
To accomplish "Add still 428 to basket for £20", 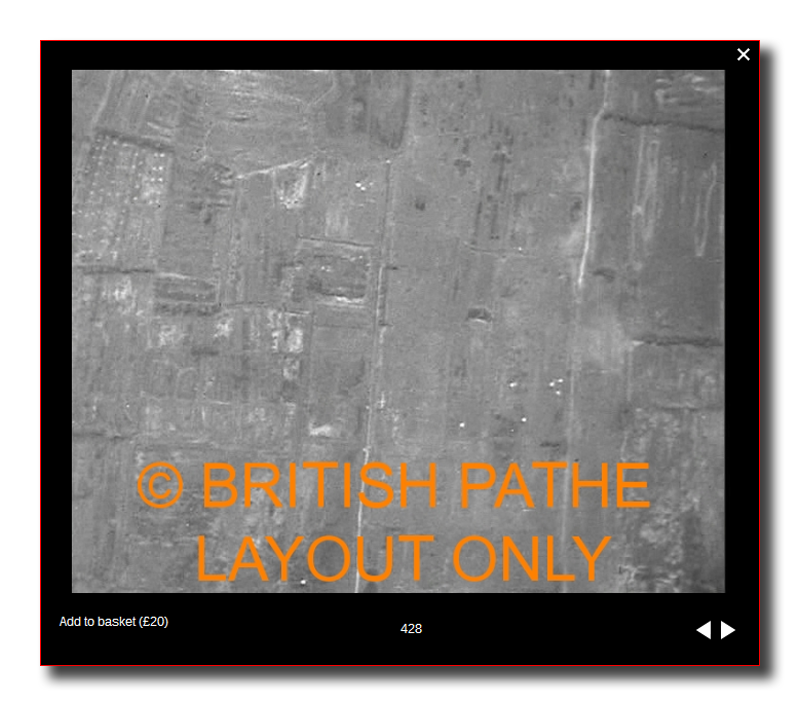I will 113,621.
